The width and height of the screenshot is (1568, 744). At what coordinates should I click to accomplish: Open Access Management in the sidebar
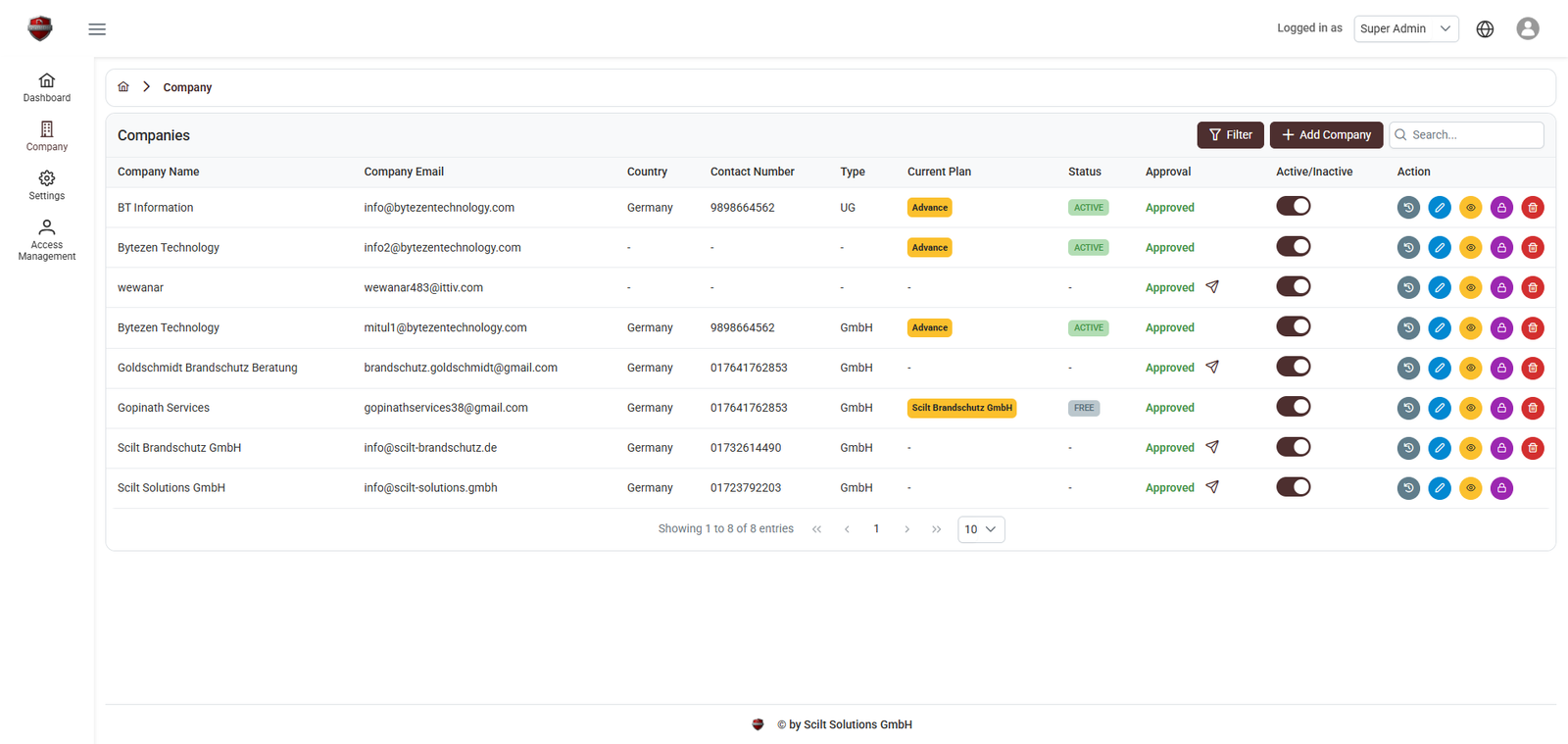click(x=47, y=240)
